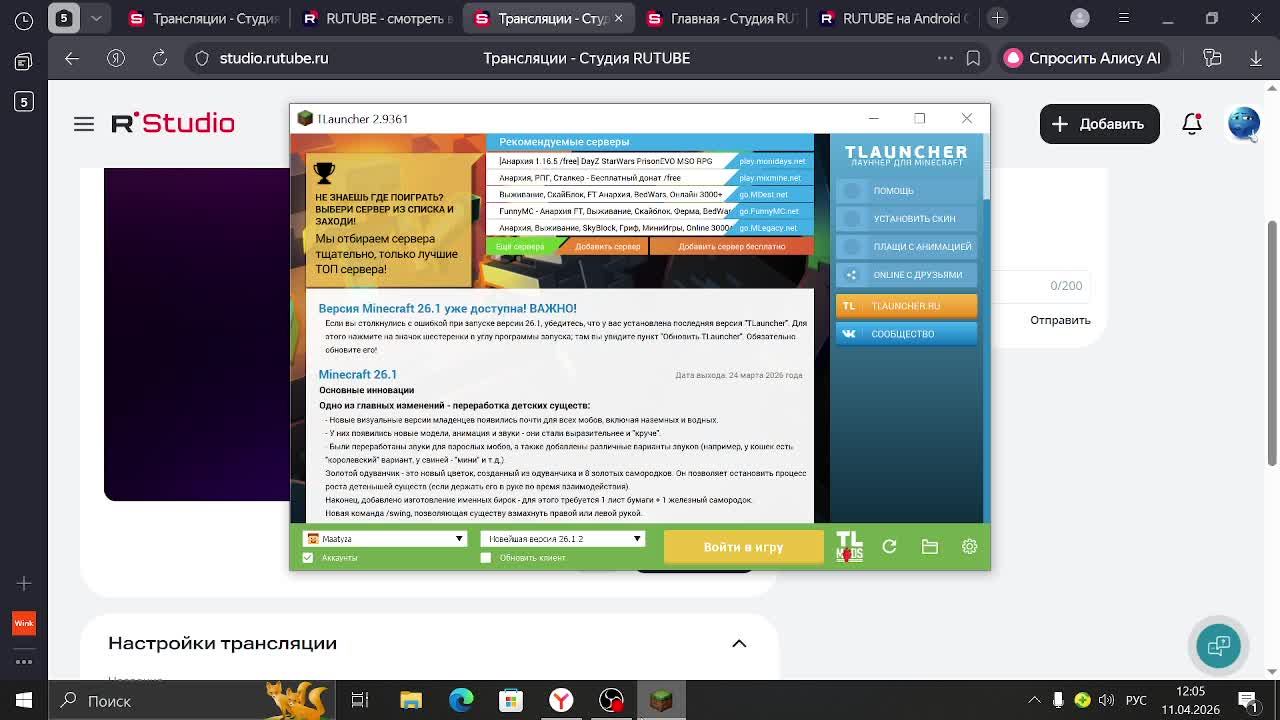Click the support chat floating icon
1280x720 pixels.
(1218, 646)
